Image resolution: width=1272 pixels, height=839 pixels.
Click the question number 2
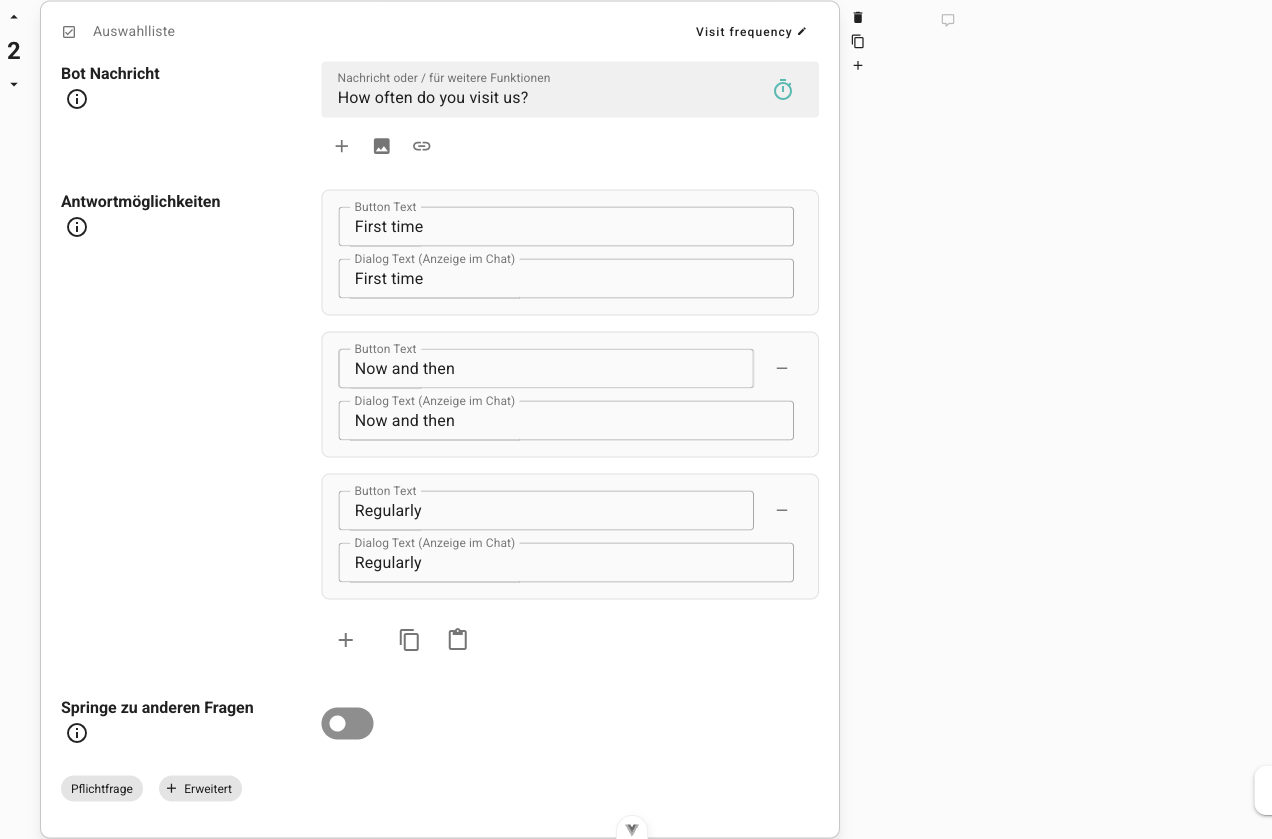(x=14, y=51)
